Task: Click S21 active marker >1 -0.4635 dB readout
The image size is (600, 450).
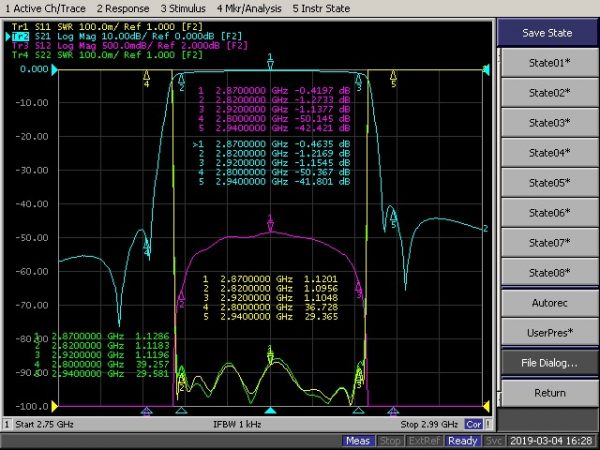Action: click(271, 144)
